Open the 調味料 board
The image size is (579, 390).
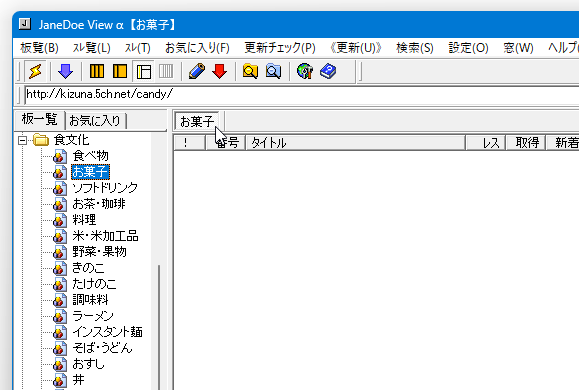(90, 300)
